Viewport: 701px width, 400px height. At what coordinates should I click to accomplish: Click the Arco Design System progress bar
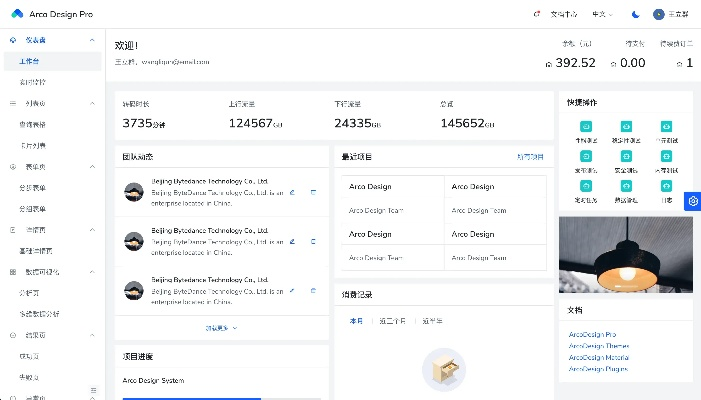[x=222, y=398]
